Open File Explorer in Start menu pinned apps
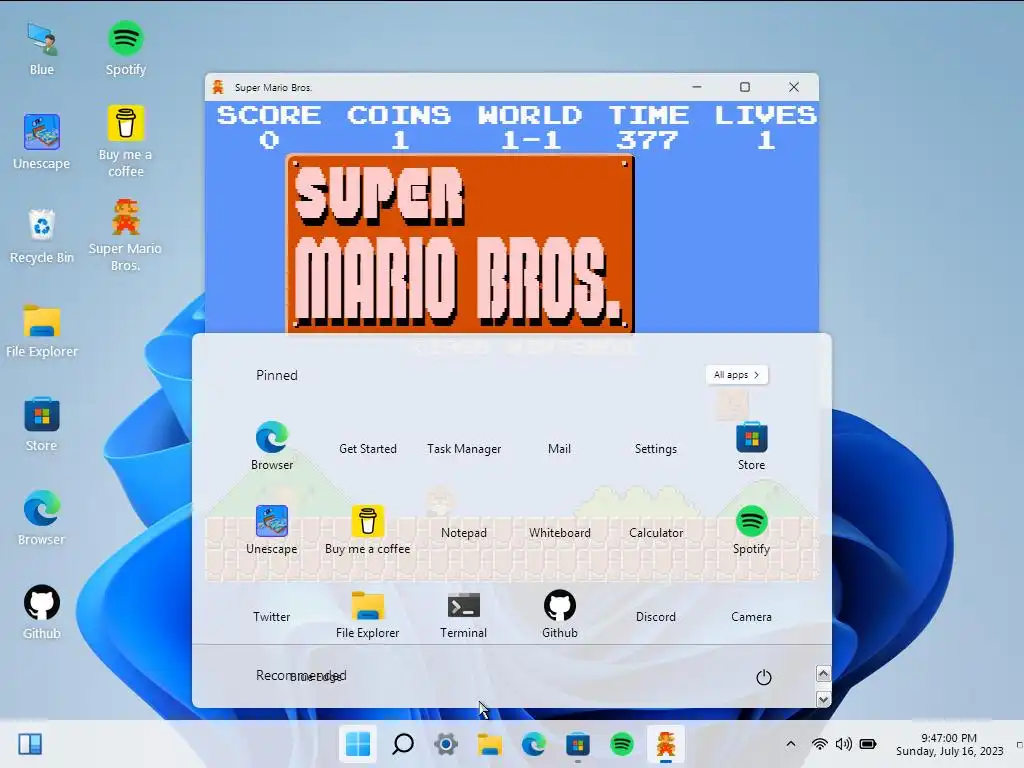 coord(368,614)
